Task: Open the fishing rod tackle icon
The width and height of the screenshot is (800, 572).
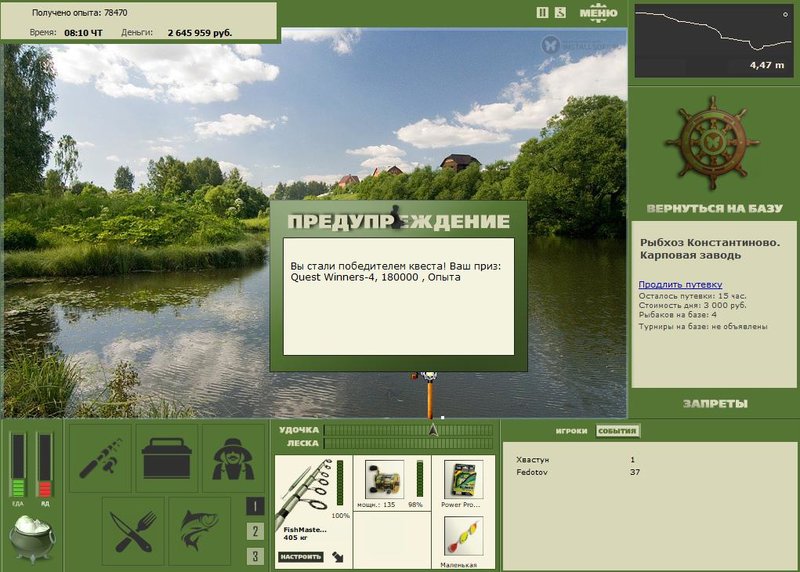Action: (100, 458)
